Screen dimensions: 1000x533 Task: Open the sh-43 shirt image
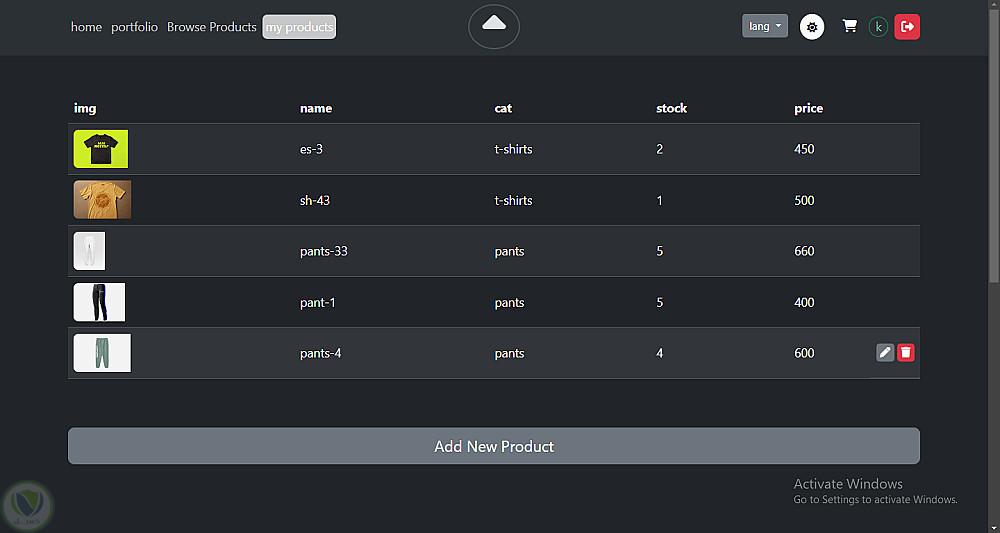click(102, 200)
